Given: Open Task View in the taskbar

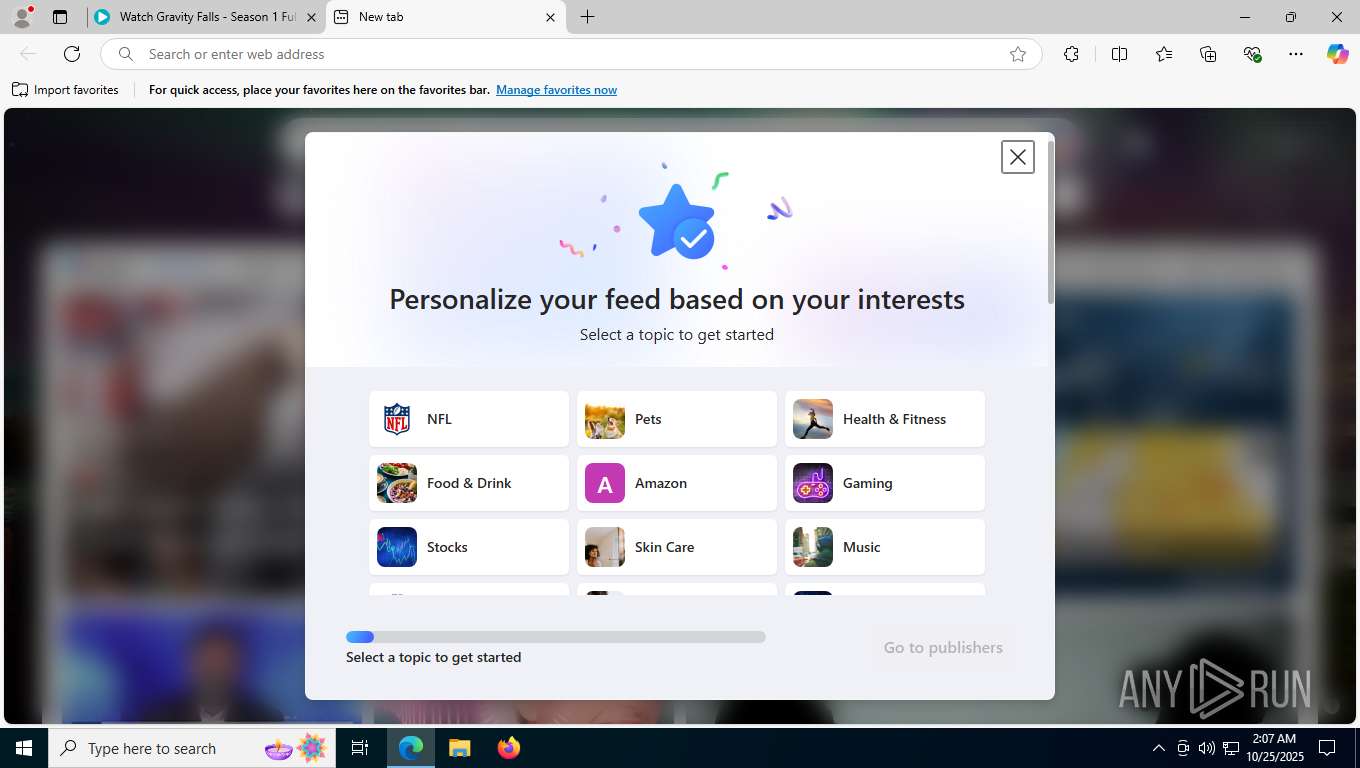Looking at the screenshot, I should [x=360, y=748].
